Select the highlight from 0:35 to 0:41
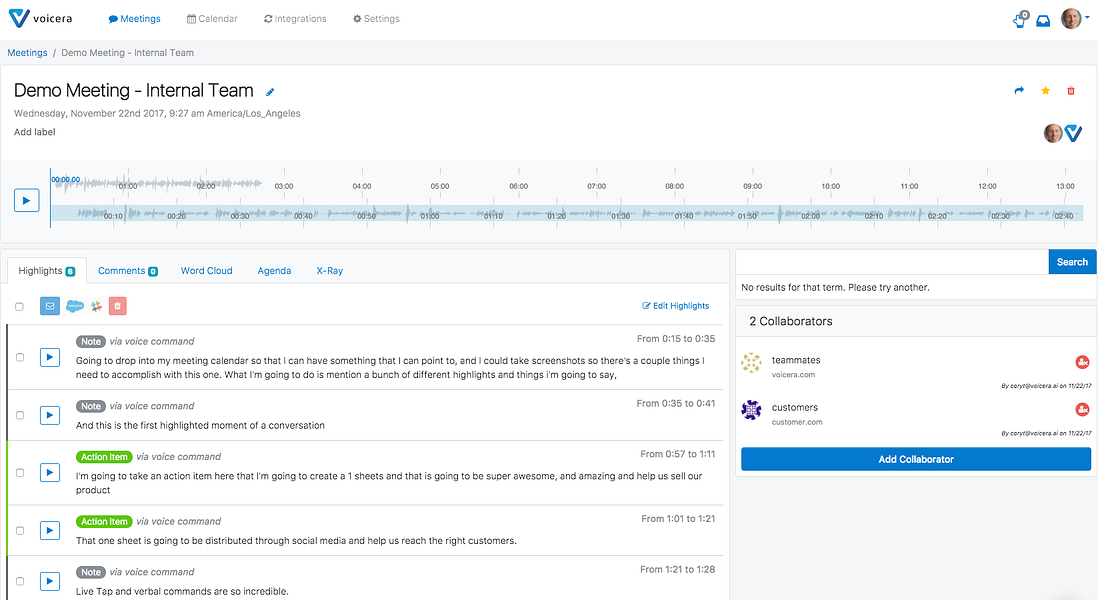 pos(20,415)
